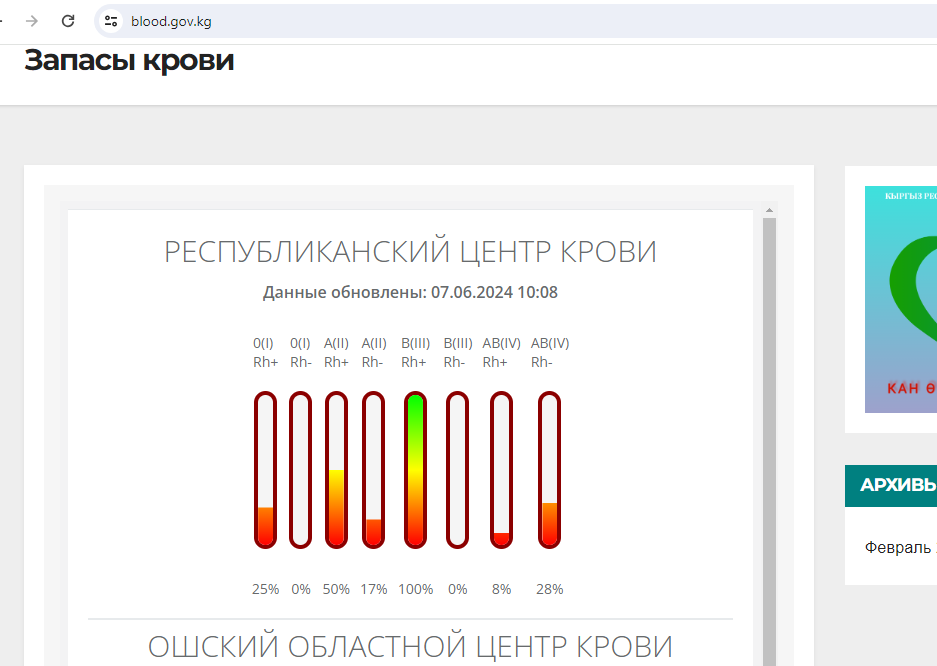Viewport: 937px width, 666px height.
Task: Click the full green B(III) Rh+ gauge
Action: click(415, 470)
